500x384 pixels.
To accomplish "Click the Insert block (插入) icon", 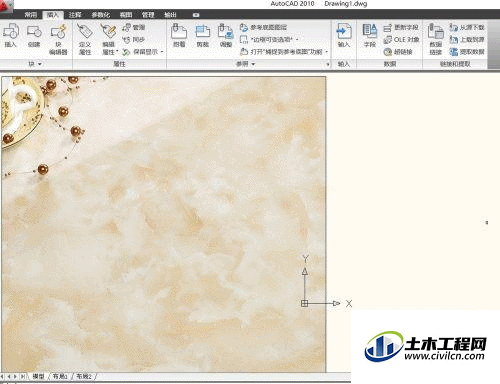I will tap(10, 31).
